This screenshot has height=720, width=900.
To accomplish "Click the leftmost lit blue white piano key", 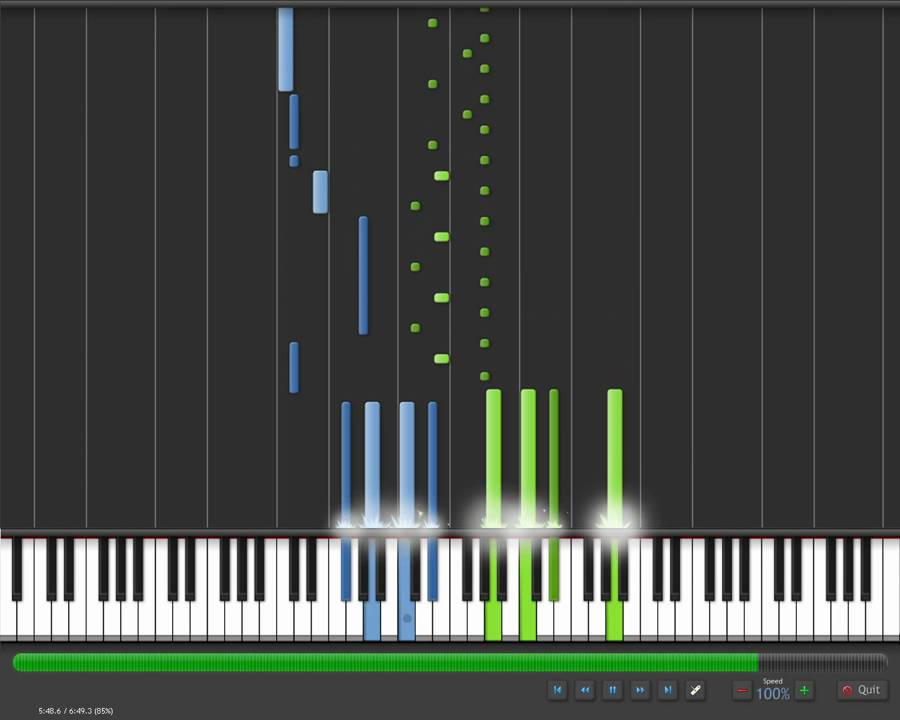I will pos(372,620).
